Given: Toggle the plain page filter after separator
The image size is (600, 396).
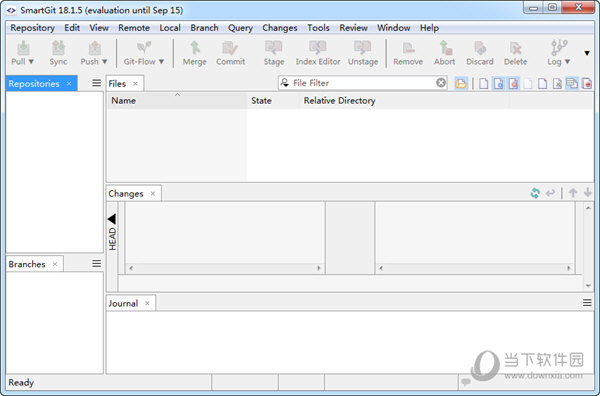Looking at the screenshot, I should [x=484, y=83].
